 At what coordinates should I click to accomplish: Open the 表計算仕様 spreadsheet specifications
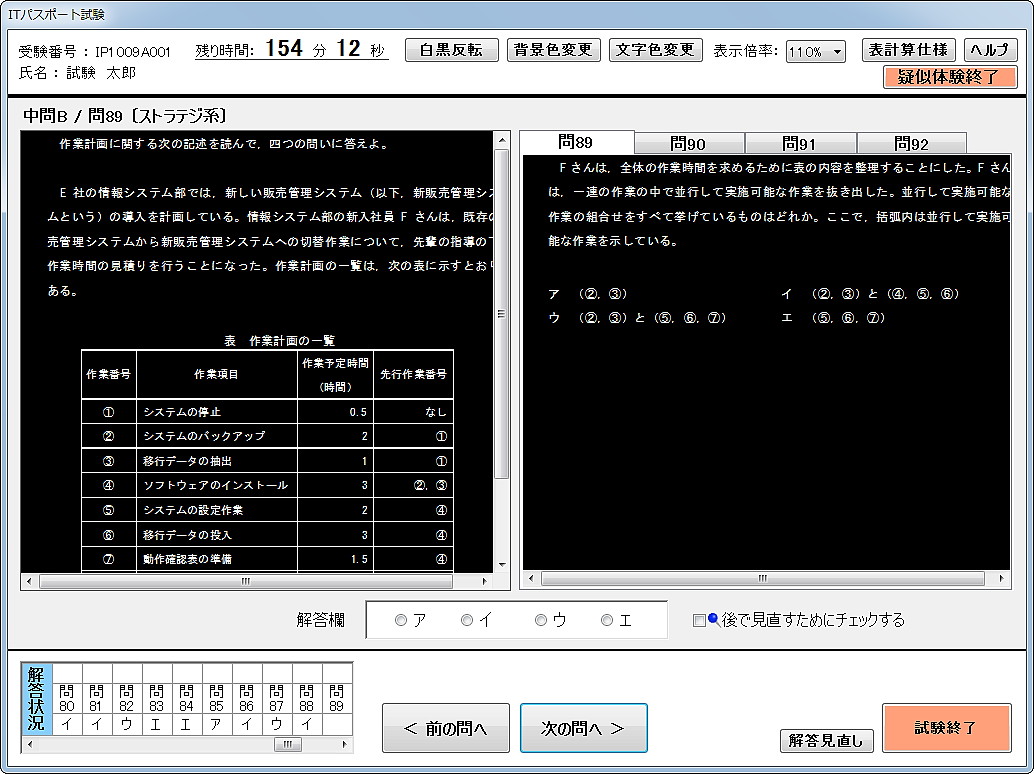(908, 49)
